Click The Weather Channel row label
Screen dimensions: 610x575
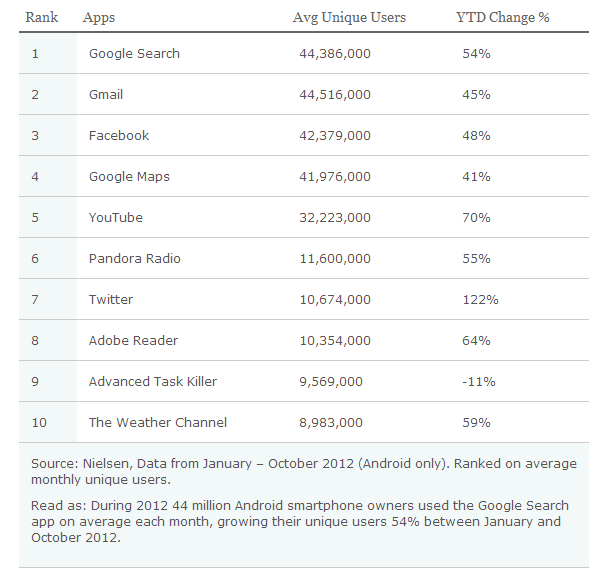pyautogui.click(x=157, y=422)
